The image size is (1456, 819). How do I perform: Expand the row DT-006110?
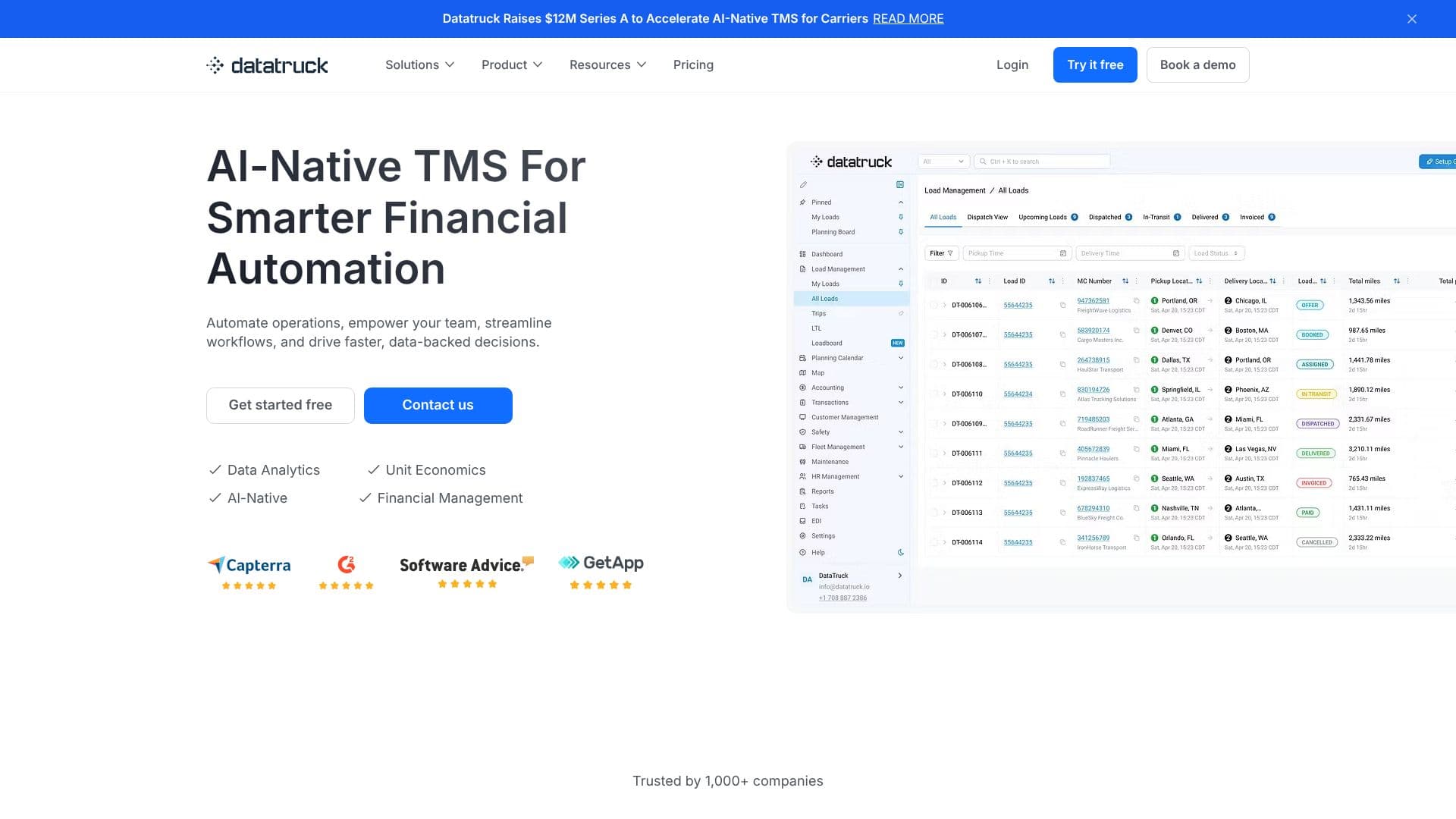(x=944, y=394)
